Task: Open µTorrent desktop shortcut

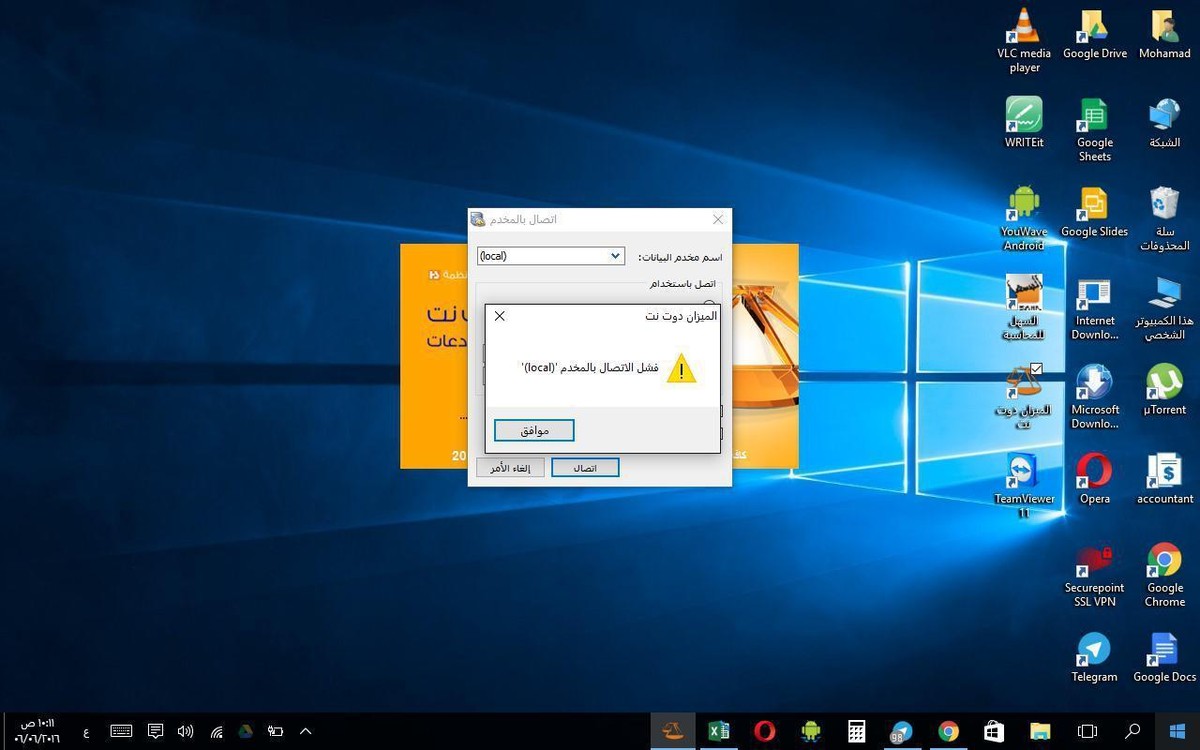Action: pyautogui.click(x=1164, y=390)
